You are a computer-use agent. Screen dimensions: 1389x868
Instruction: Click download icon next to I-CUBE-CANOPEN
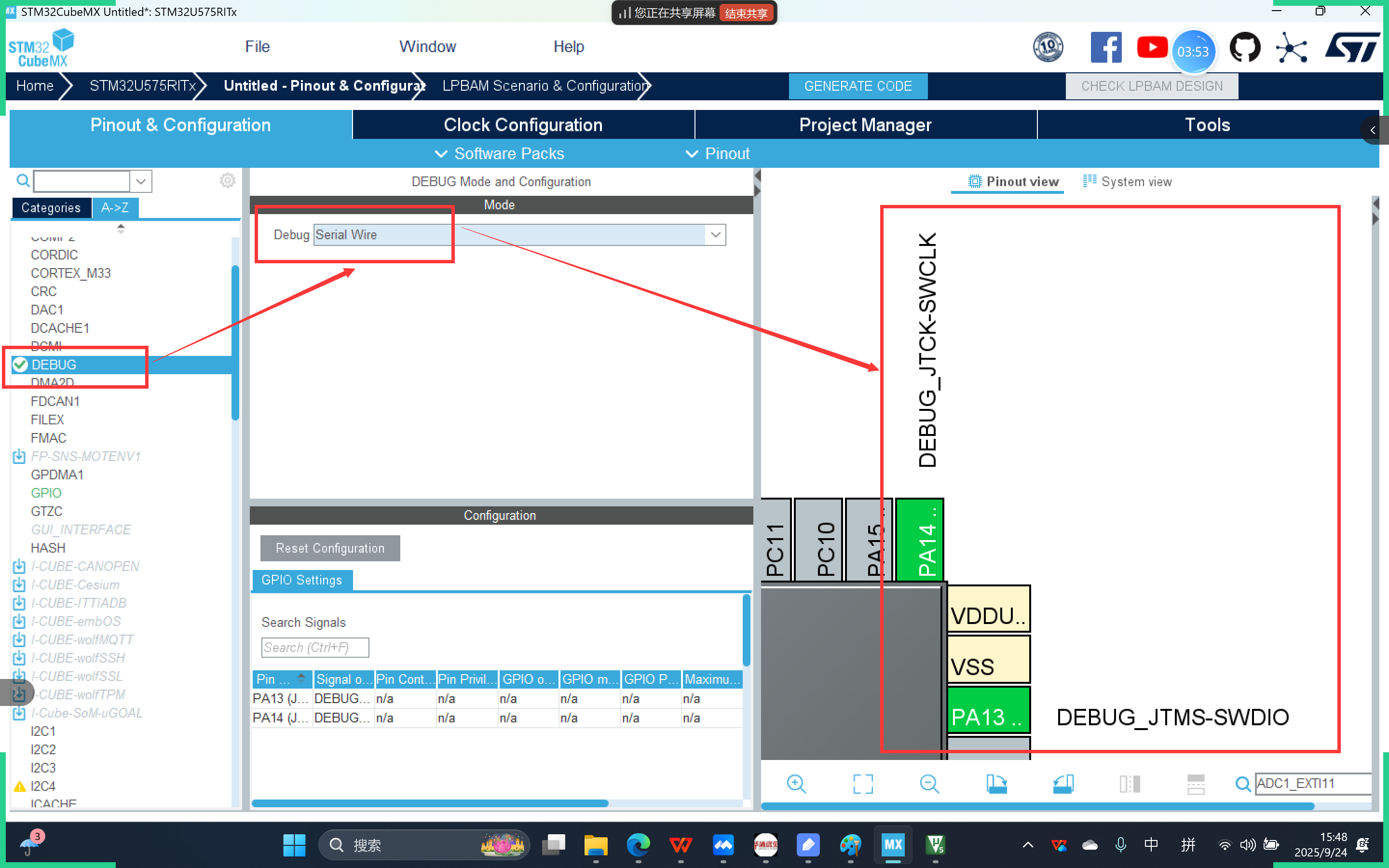tap(19, 567)
